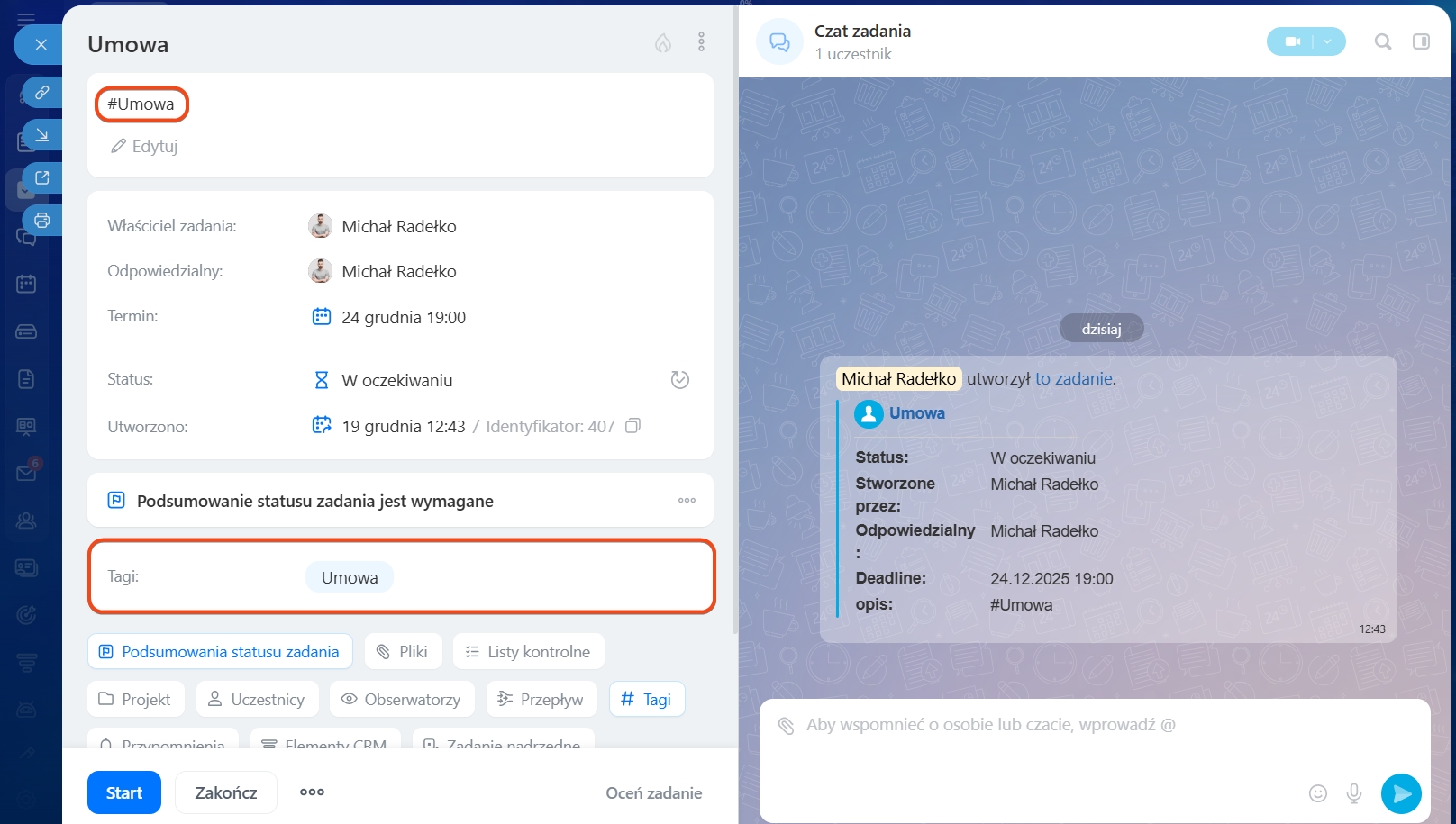This screenshot has height=824, width=1456.
Task: Click the created-date calendar icon
Action: click(321, 425)
